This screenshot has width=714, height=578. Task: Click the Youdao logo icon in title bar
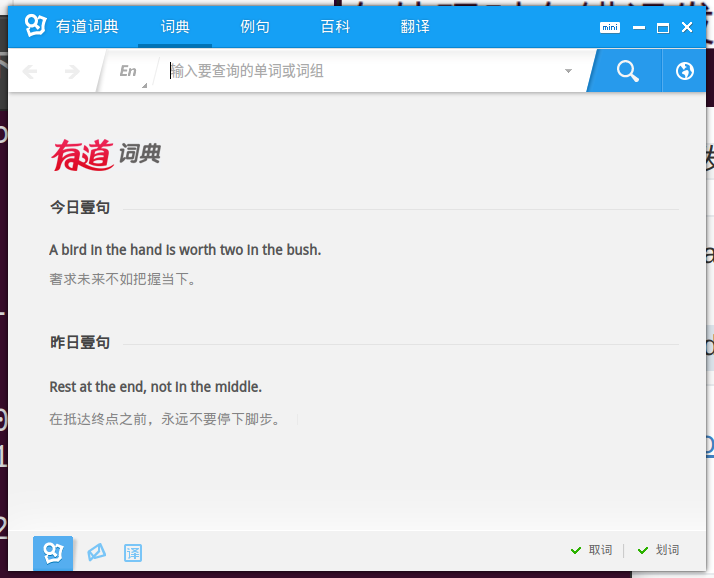36,26
